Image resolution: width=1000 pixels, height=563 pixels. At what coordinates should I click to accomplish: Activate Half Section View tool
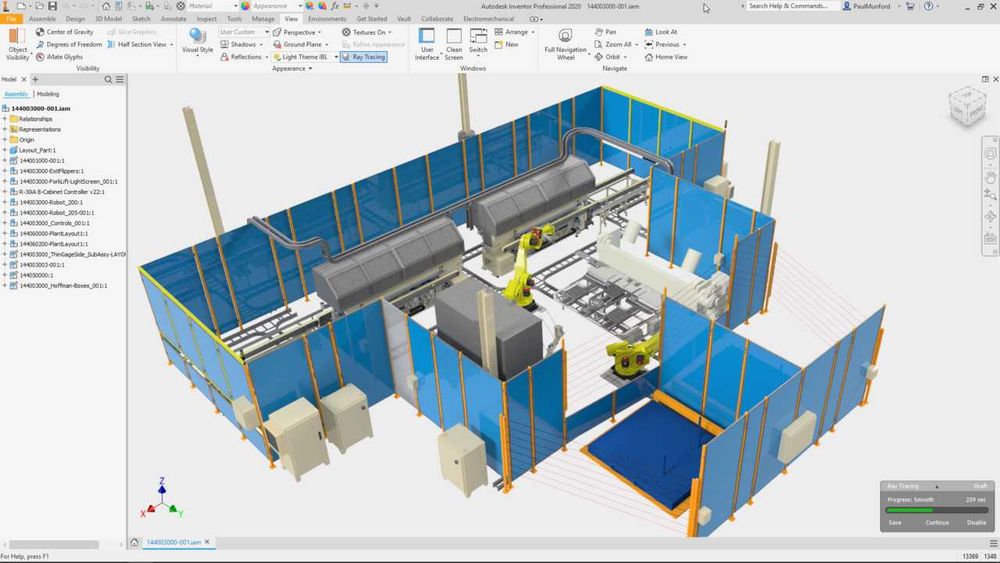137,45
